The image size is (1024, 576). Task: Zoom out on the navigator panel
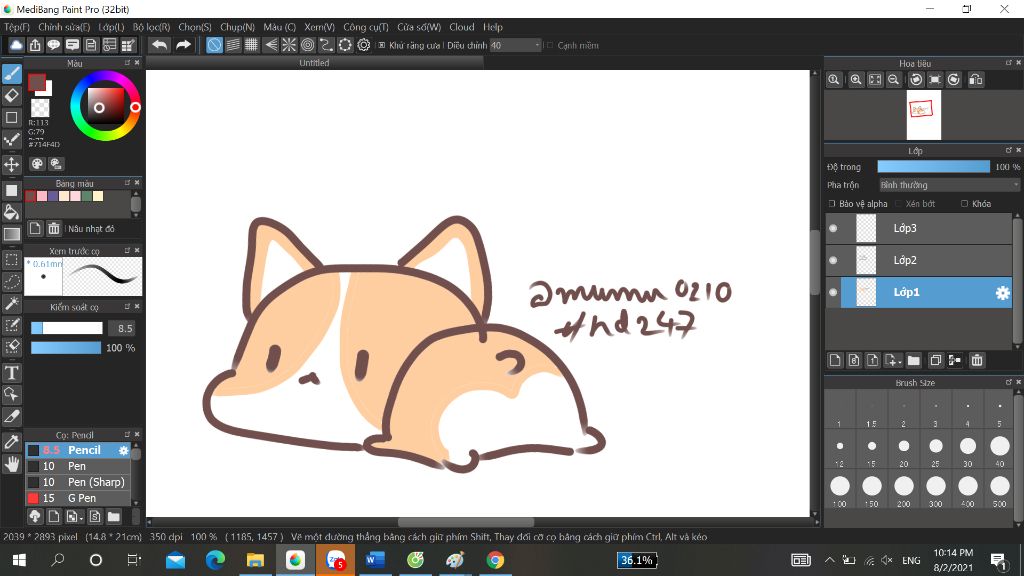pos(893,80)
